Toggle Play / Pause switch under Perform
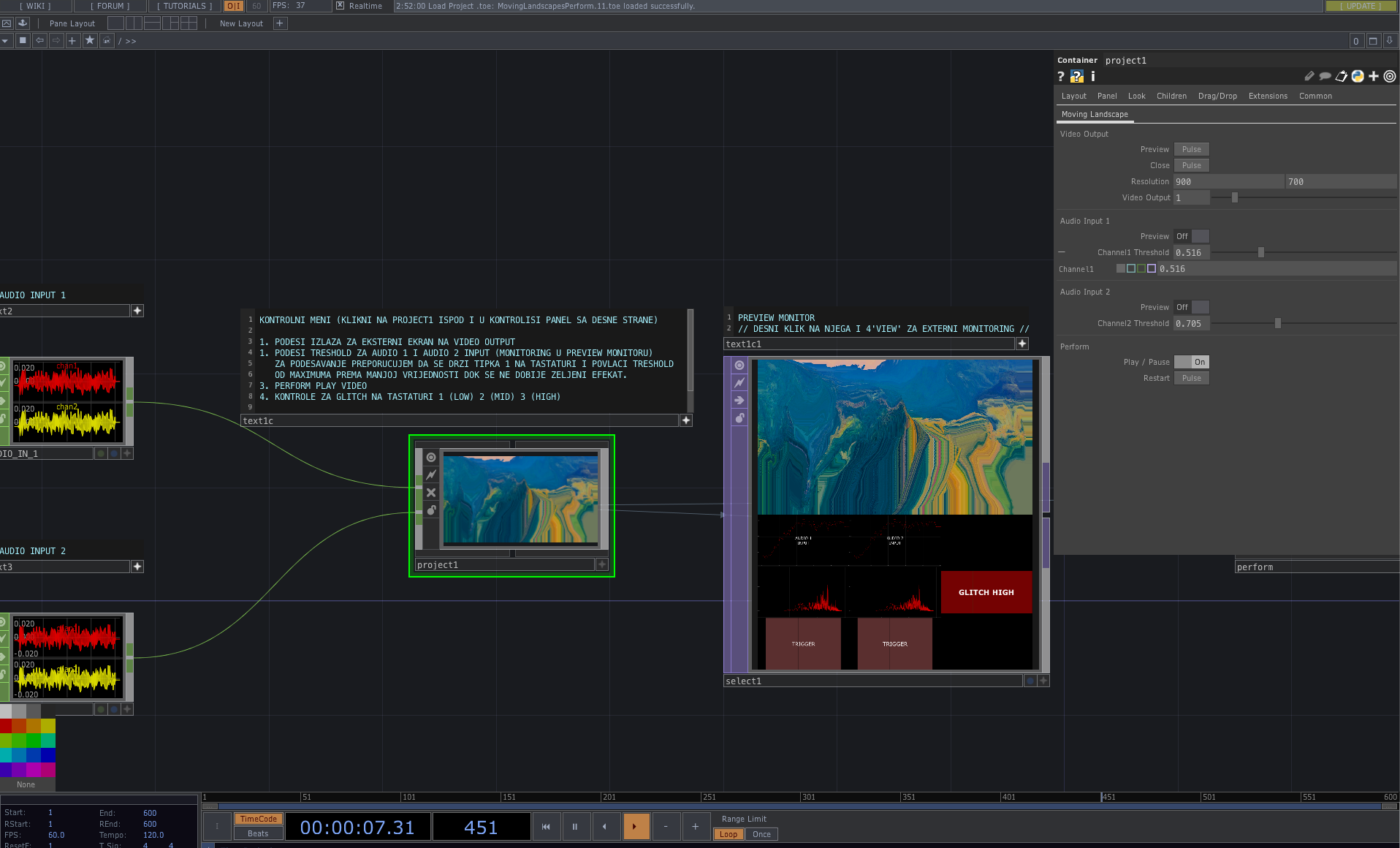1400x848 pixels. [x=1191, y=362]
